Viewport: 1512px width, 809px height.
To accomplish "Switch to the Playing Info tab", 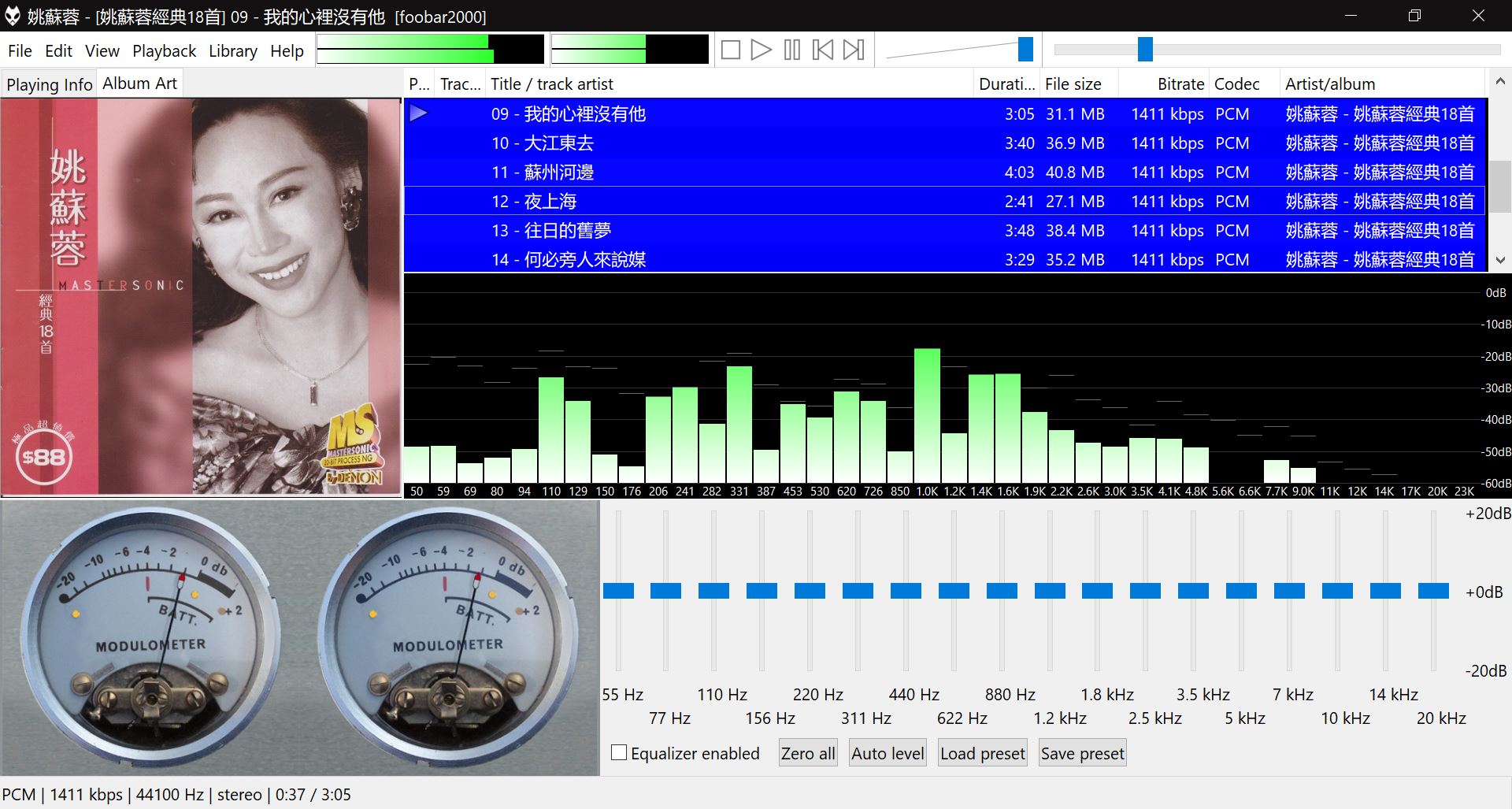I will (x=49, y=84).
